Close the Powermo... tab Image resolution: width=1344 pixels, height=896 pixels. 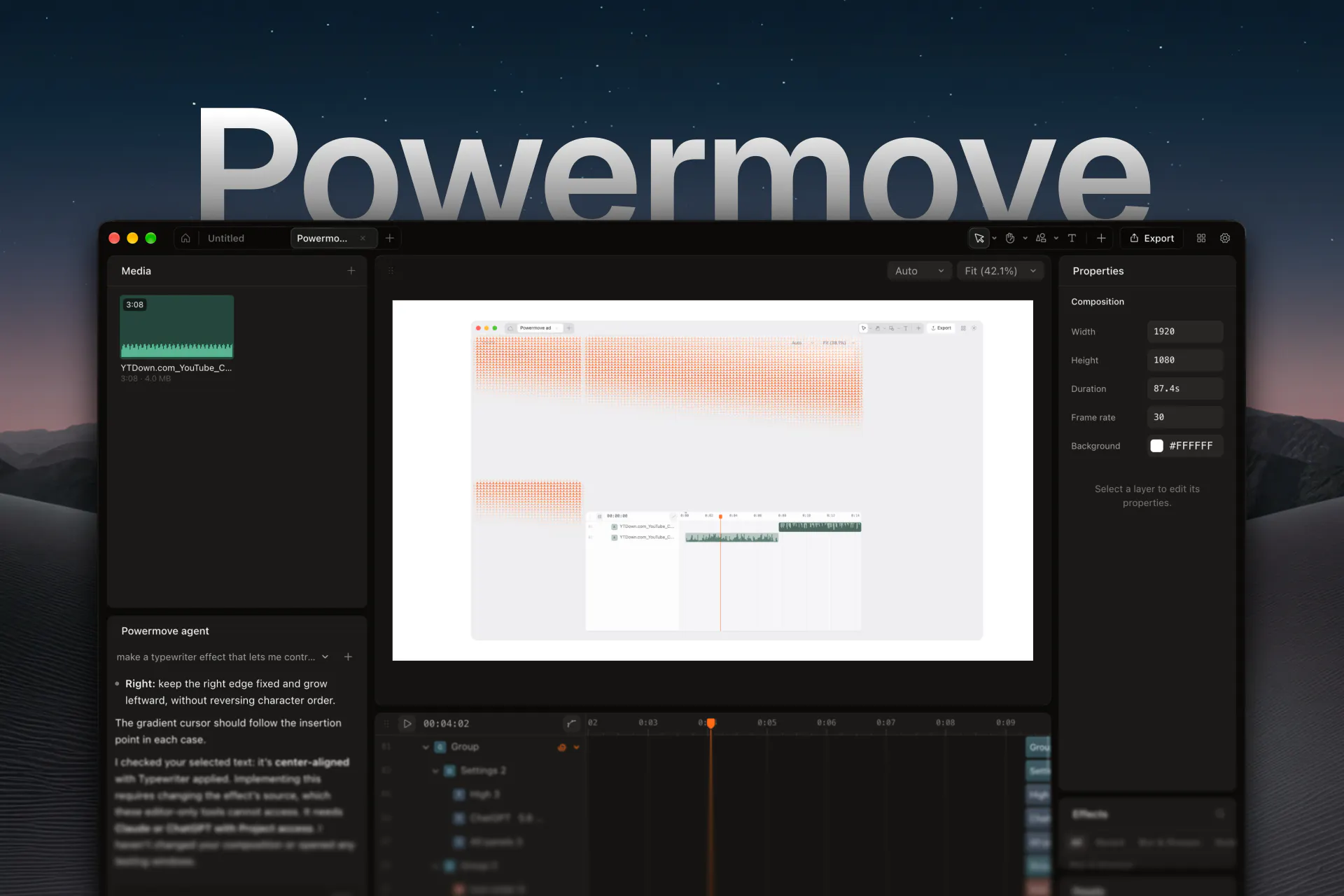point(363,238)
